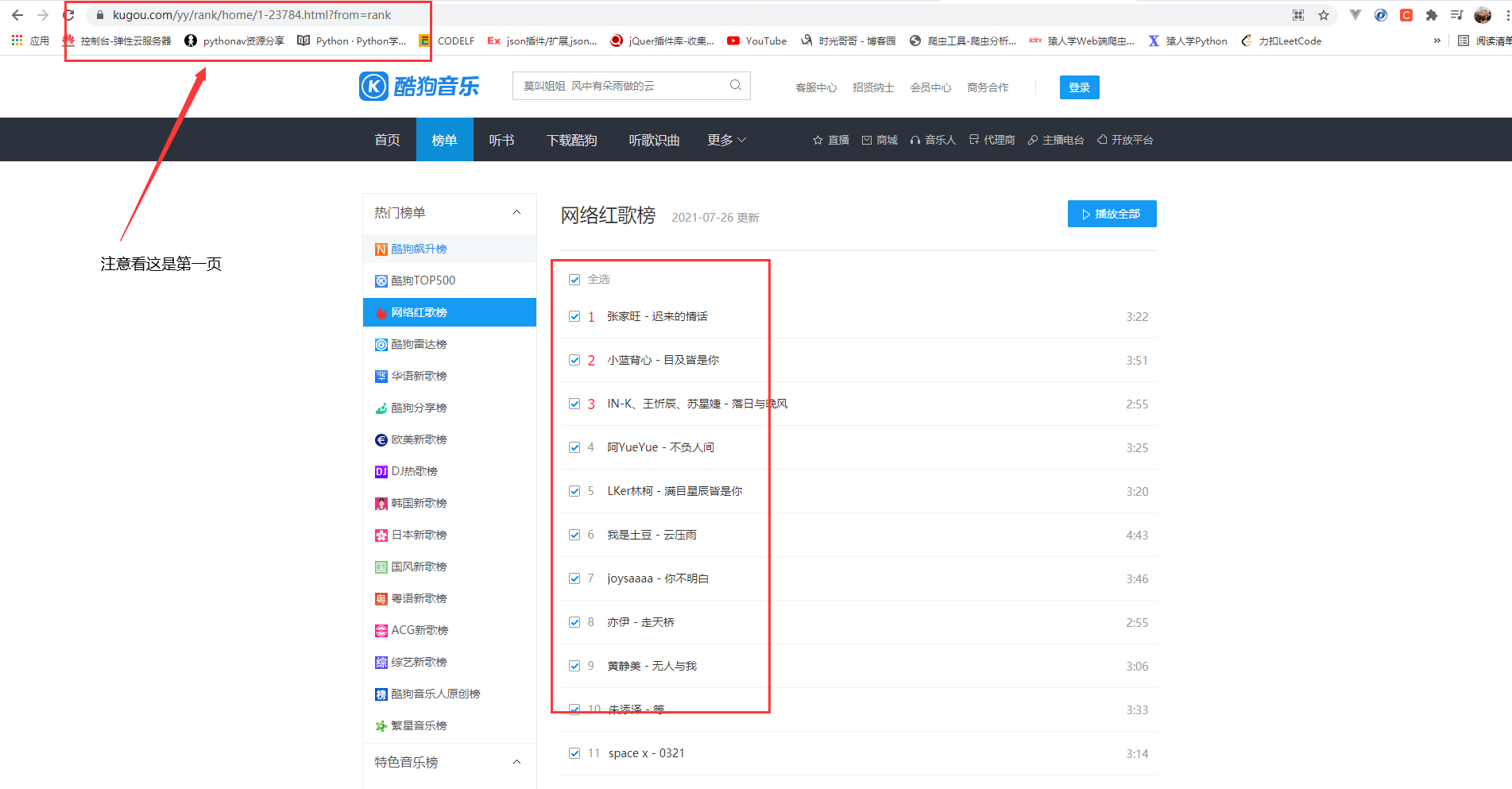
Task: Click the Kugou Music logo
Action: pos(420,87)
